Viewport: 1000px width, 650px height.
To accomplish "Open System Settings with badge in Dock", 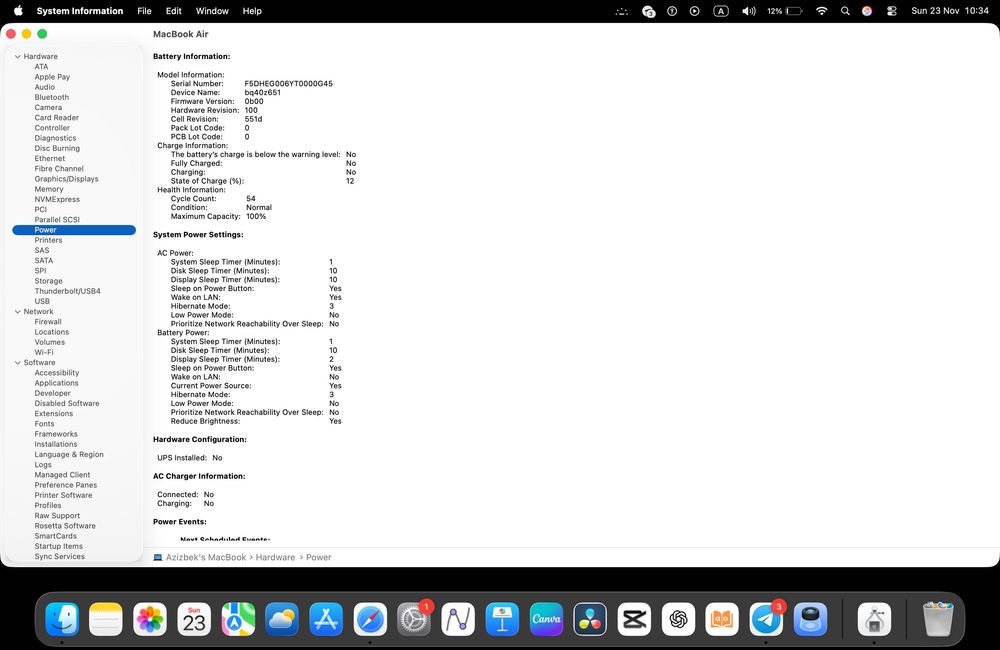I will click(x=414, y=619).
